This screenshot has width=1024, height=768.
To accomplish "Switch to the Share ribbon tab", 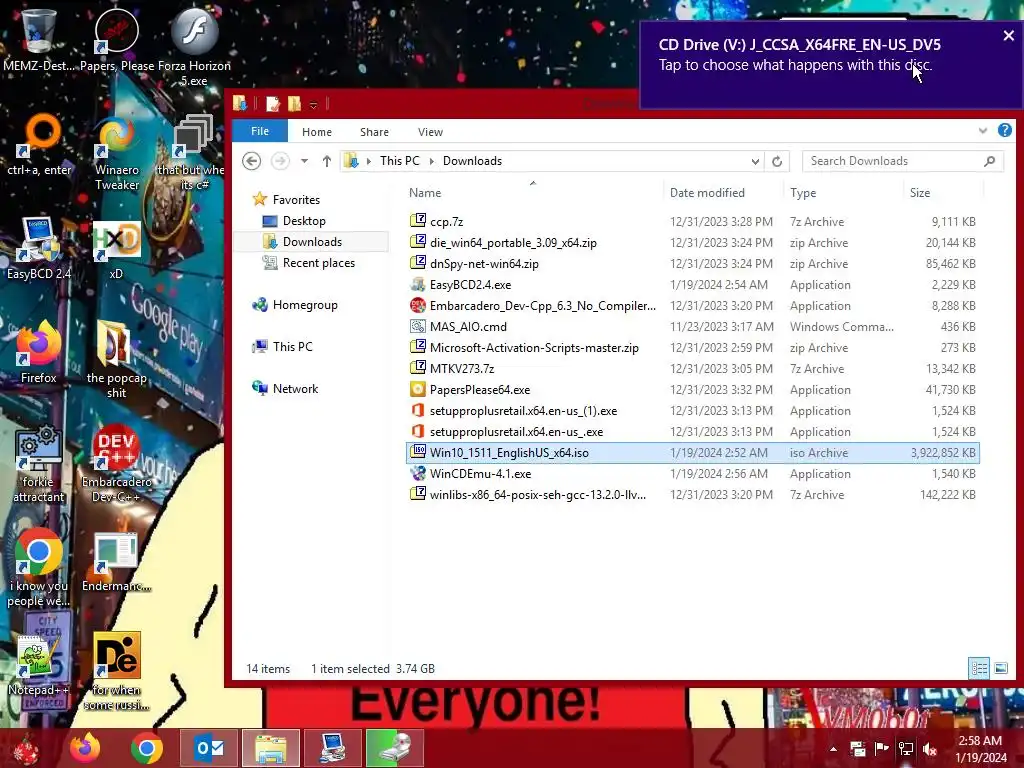I will (x=374, y=132).
